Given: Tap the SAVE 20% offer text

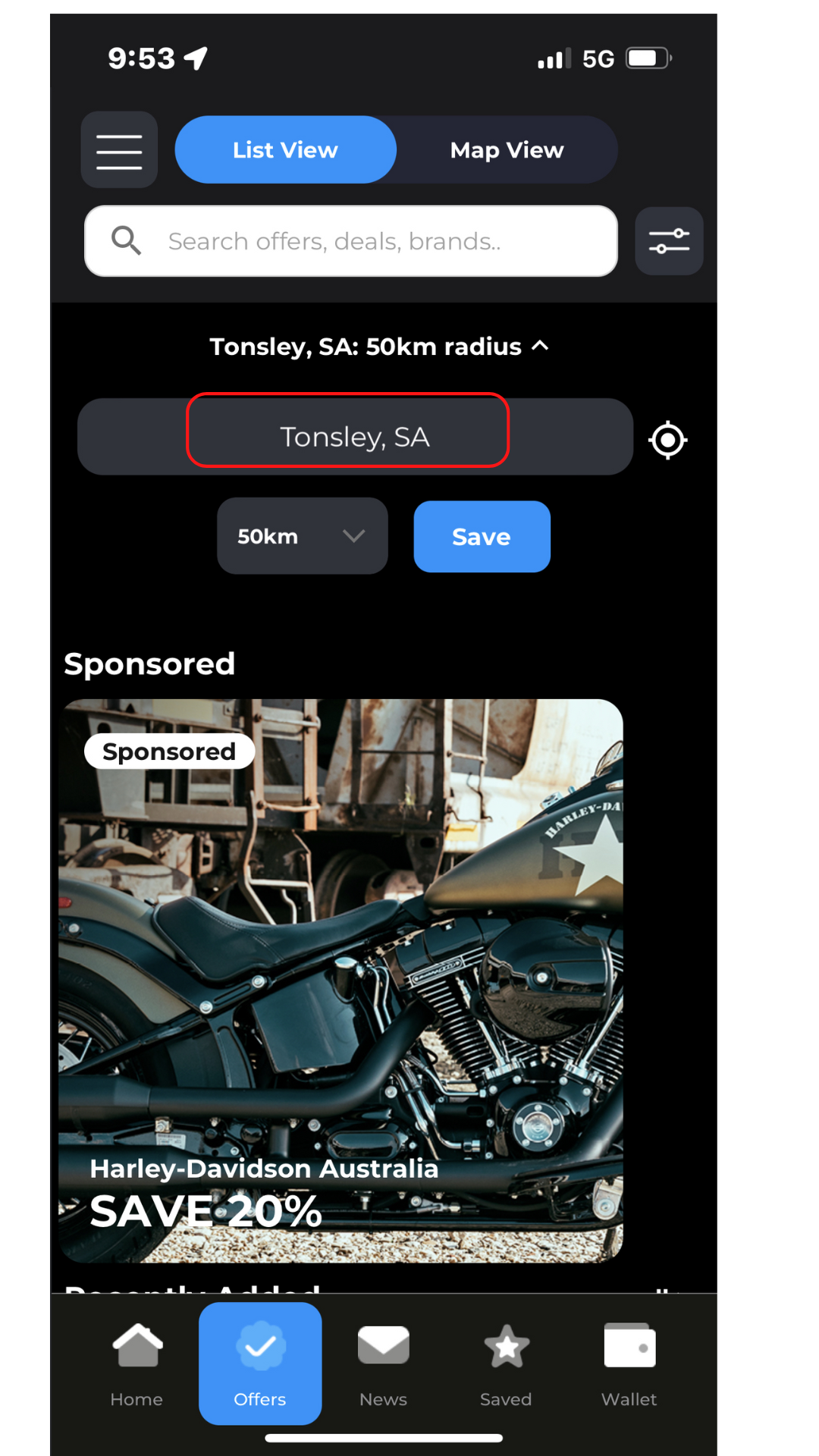Looking at the screenshot, I should tap(206, 1211).
